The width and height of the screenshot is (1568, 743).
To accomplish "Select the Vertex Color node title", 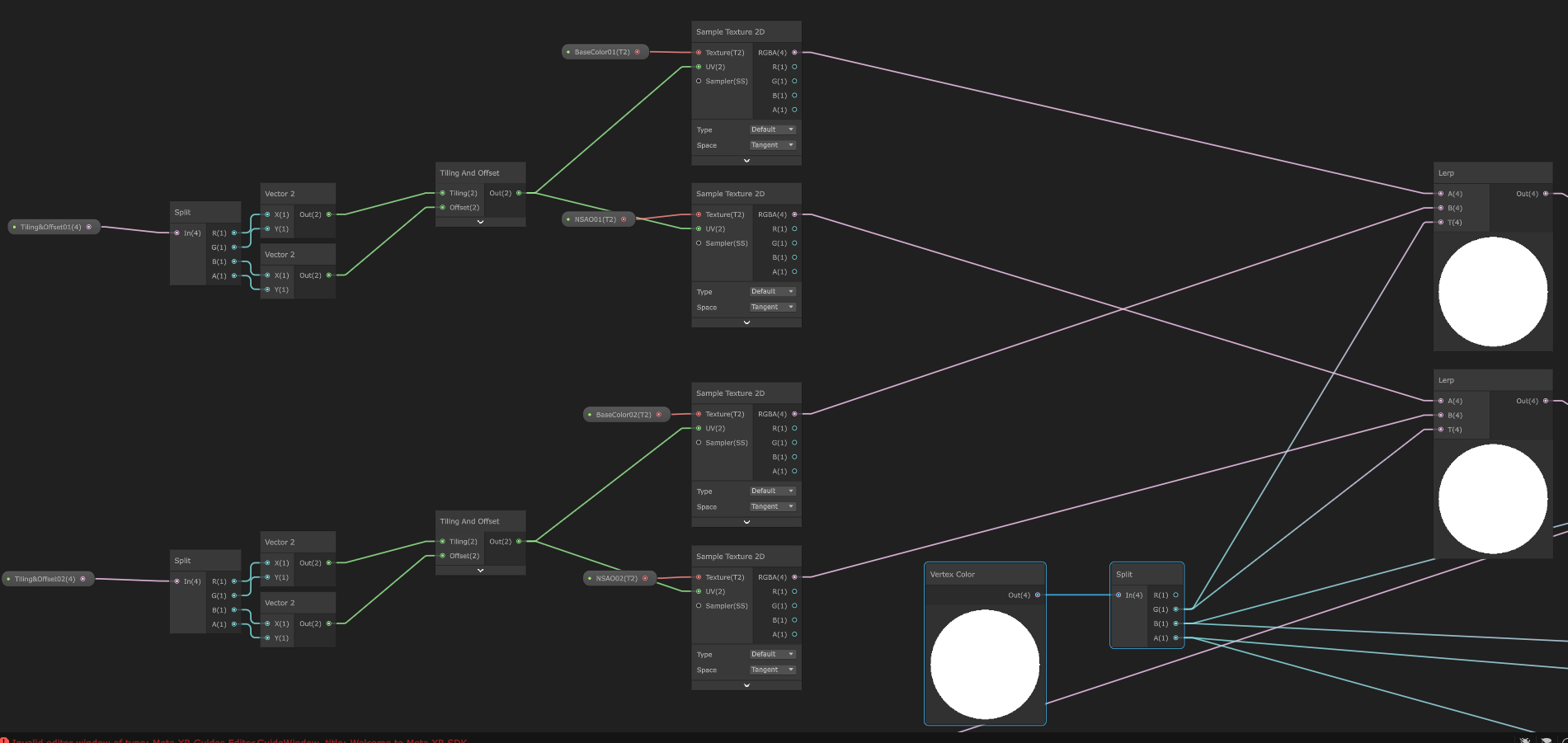I will pyautogui.click(x=953, y=575).
